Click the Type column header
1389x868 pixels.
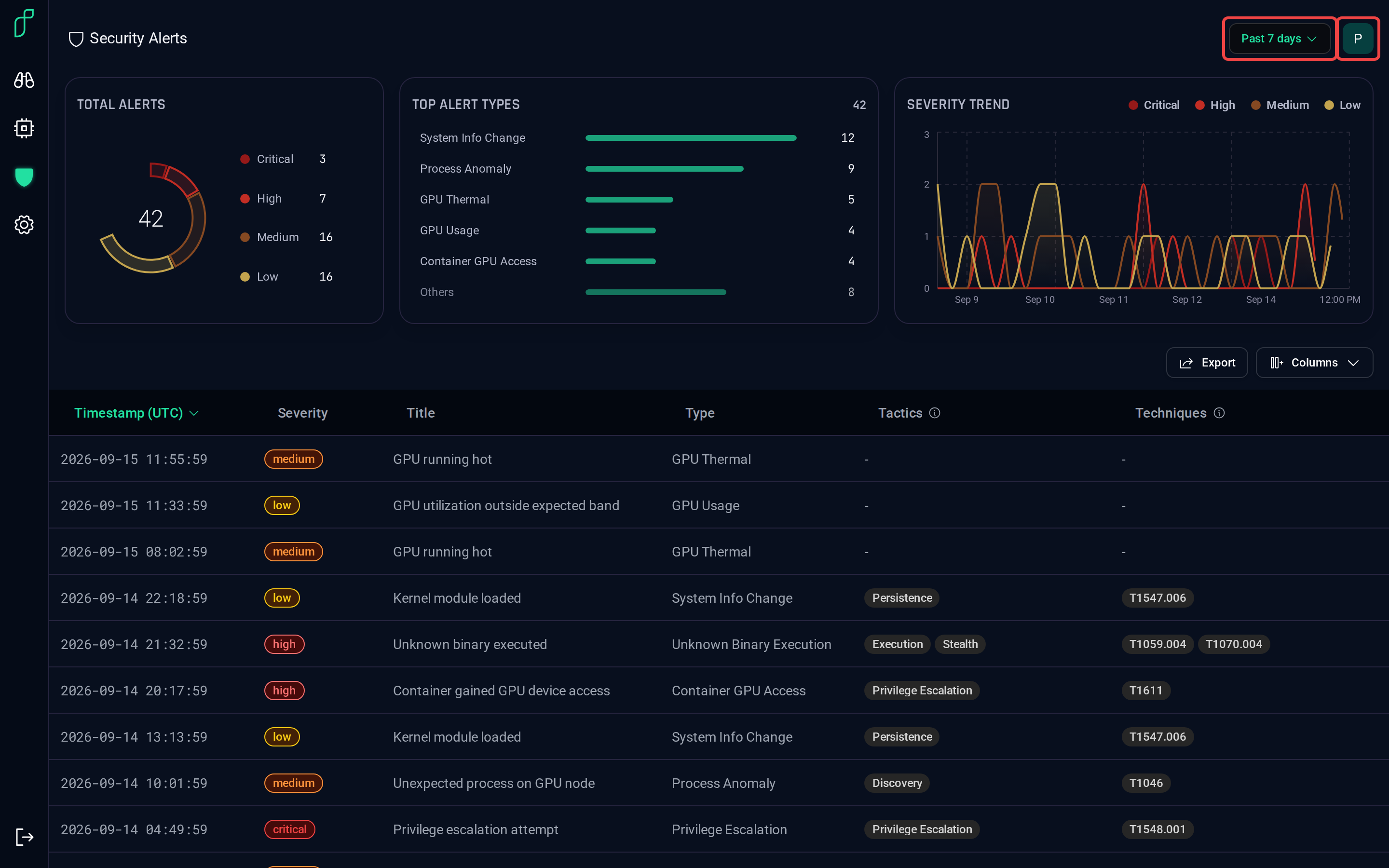pyautogui.click(x=700, y=413)
